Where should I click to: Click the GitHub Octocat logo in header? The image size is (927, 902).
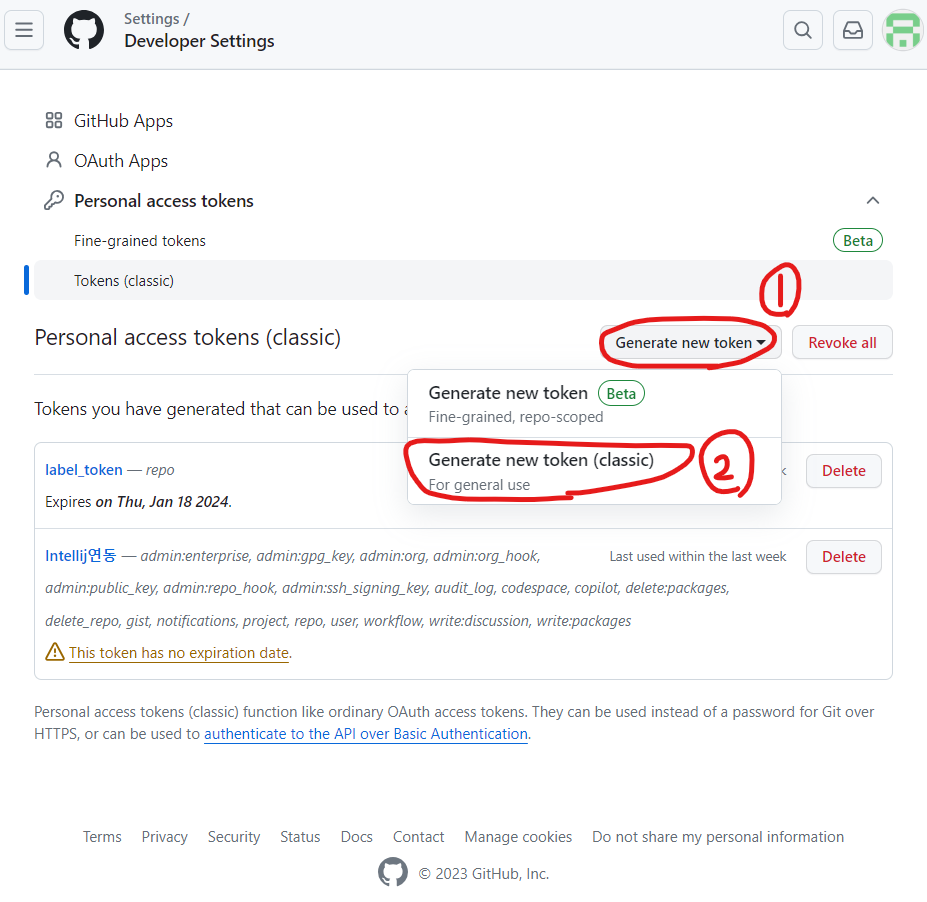(x=84, y=30)
